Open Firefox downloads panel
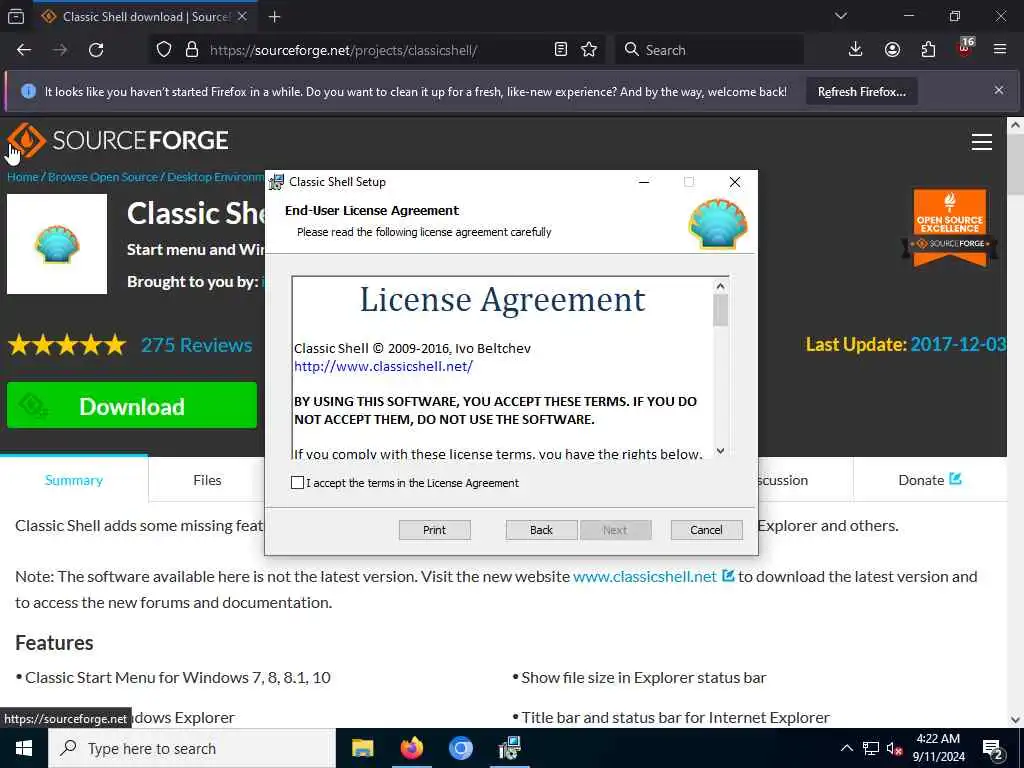 tap(855, 50)
